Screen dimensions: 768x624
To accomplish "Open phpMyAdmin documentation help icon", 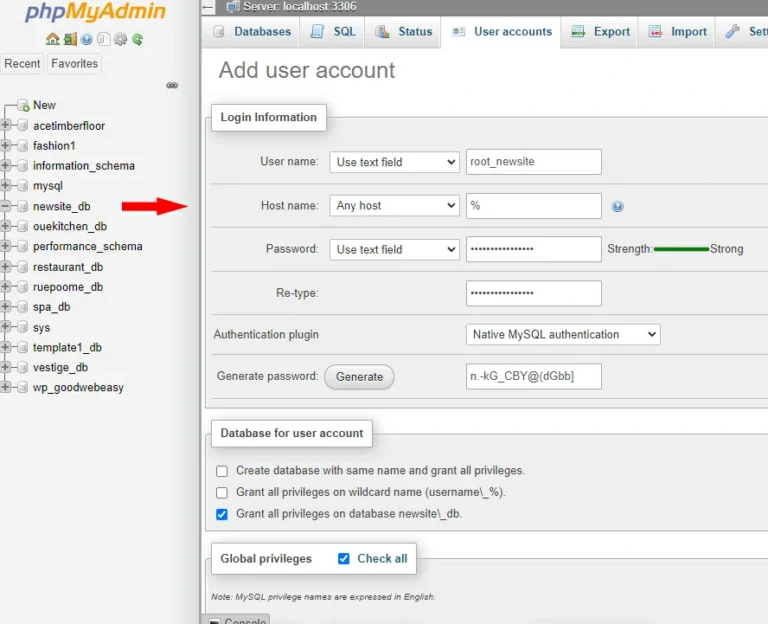I will (x=87, y=39).
